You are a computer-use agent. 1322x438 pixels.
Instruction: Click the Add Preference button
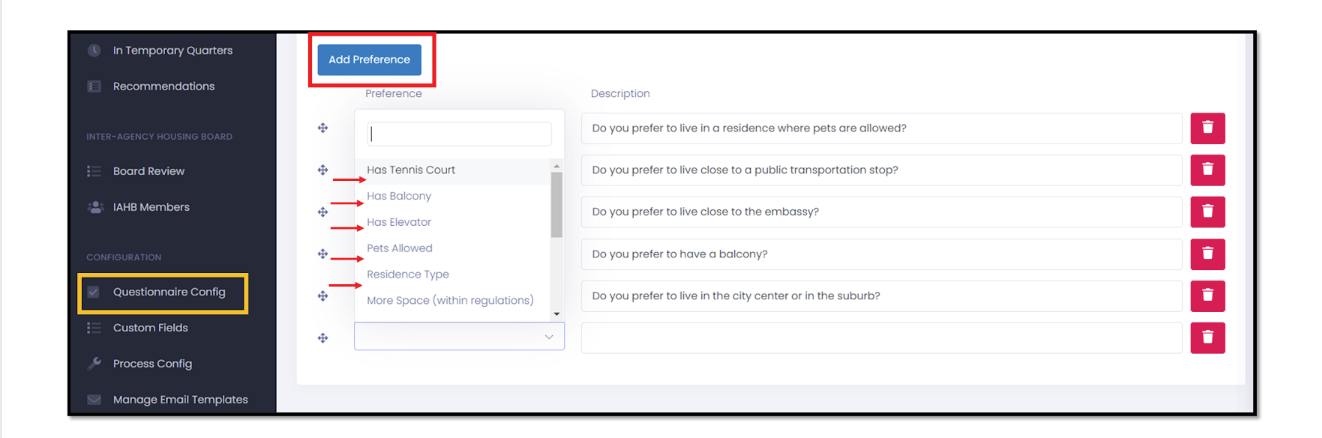coord(369,60)
